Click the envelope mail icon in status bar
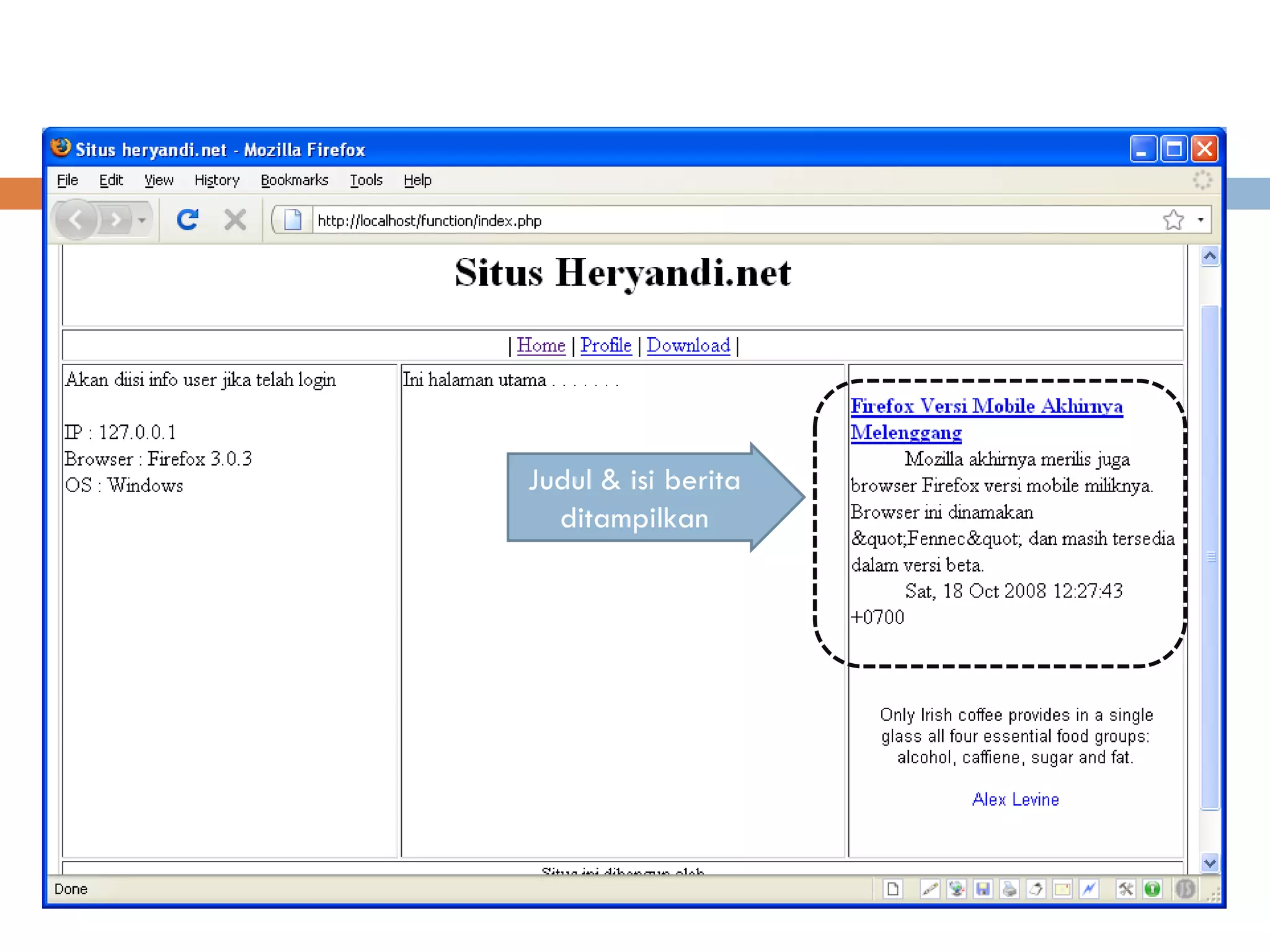The height and width of the screenshot is (952, 1270). (x=1062, y=889)
